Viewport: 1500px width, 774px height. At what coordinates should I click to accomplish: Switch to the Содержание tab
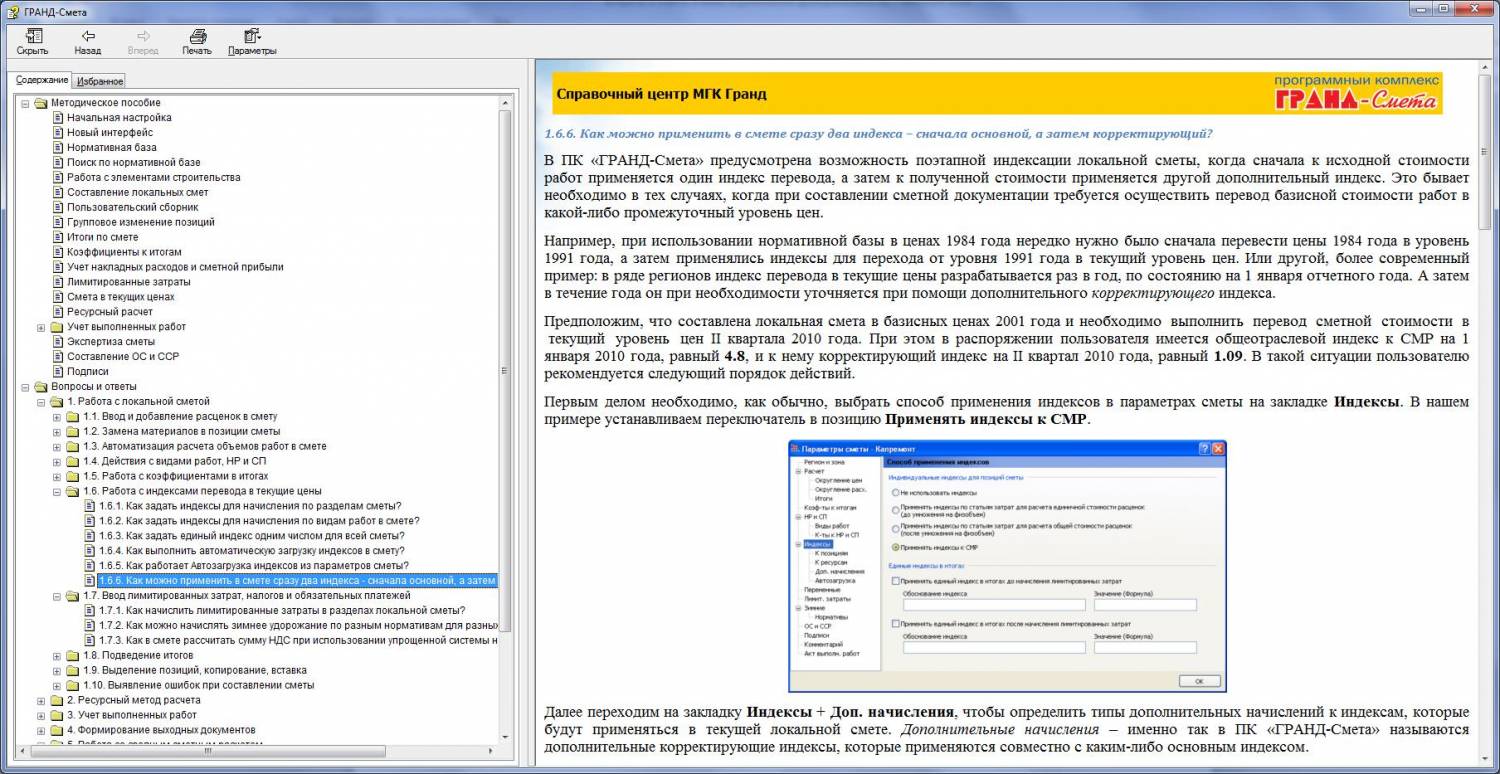click(42, 80)
